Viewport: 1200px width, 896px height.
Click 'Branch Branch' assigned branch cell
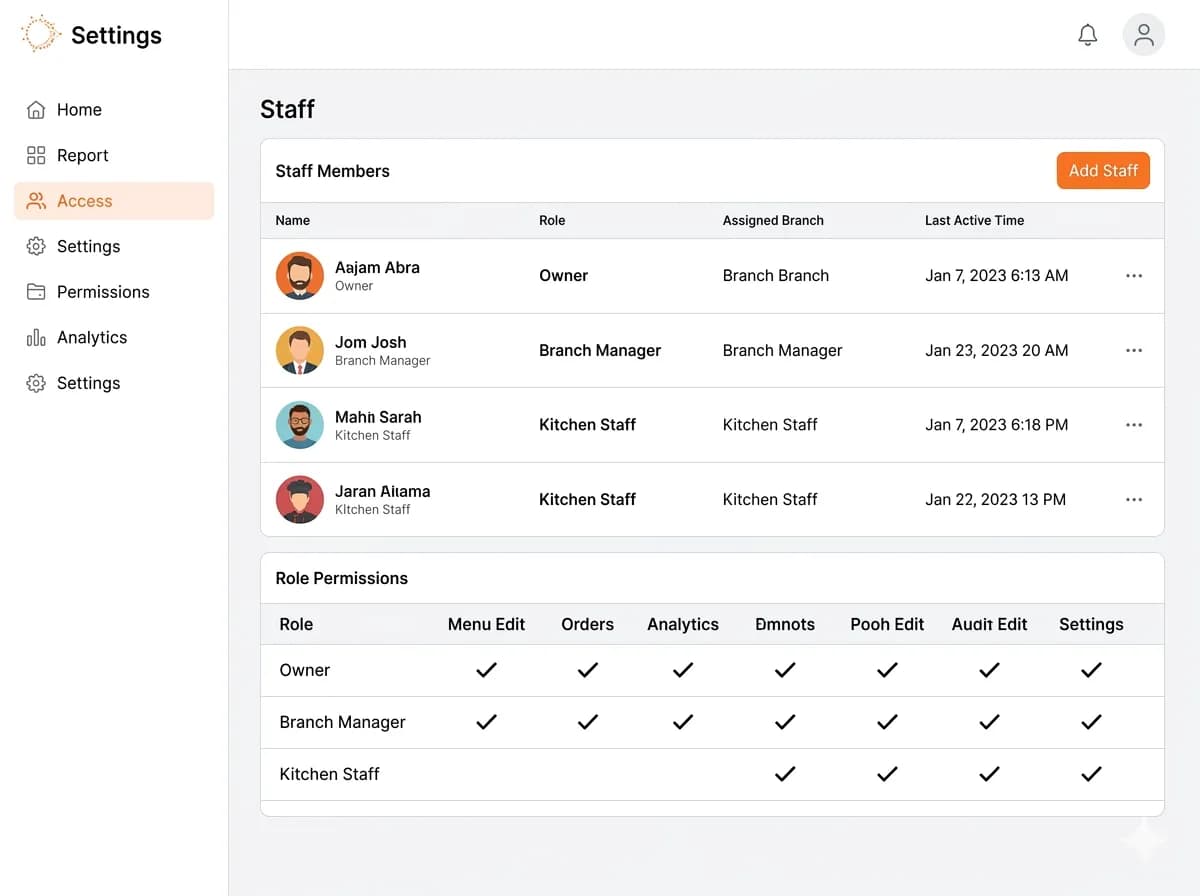point(776,276)
